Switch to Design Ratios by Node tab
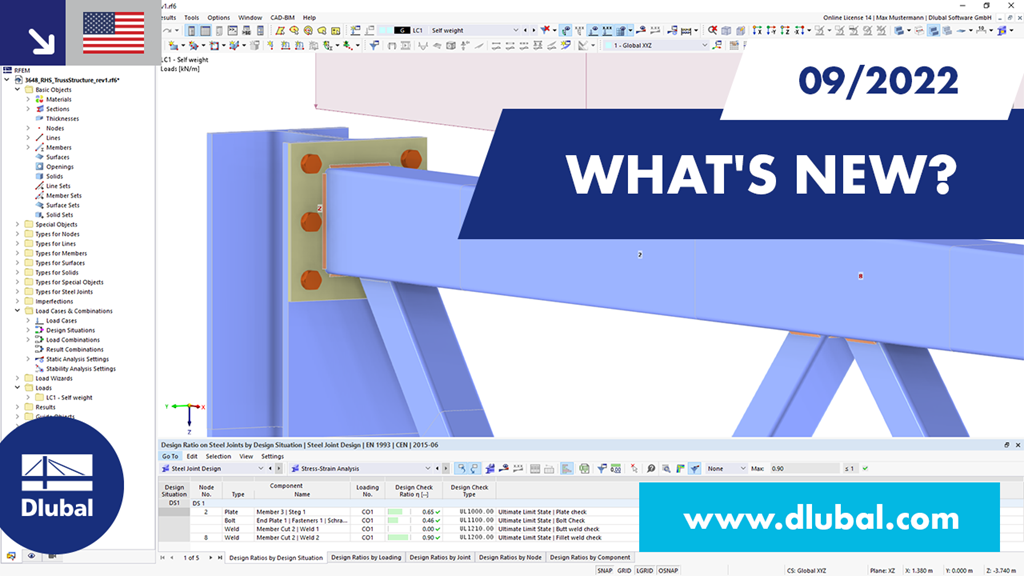 click(510, 558)
